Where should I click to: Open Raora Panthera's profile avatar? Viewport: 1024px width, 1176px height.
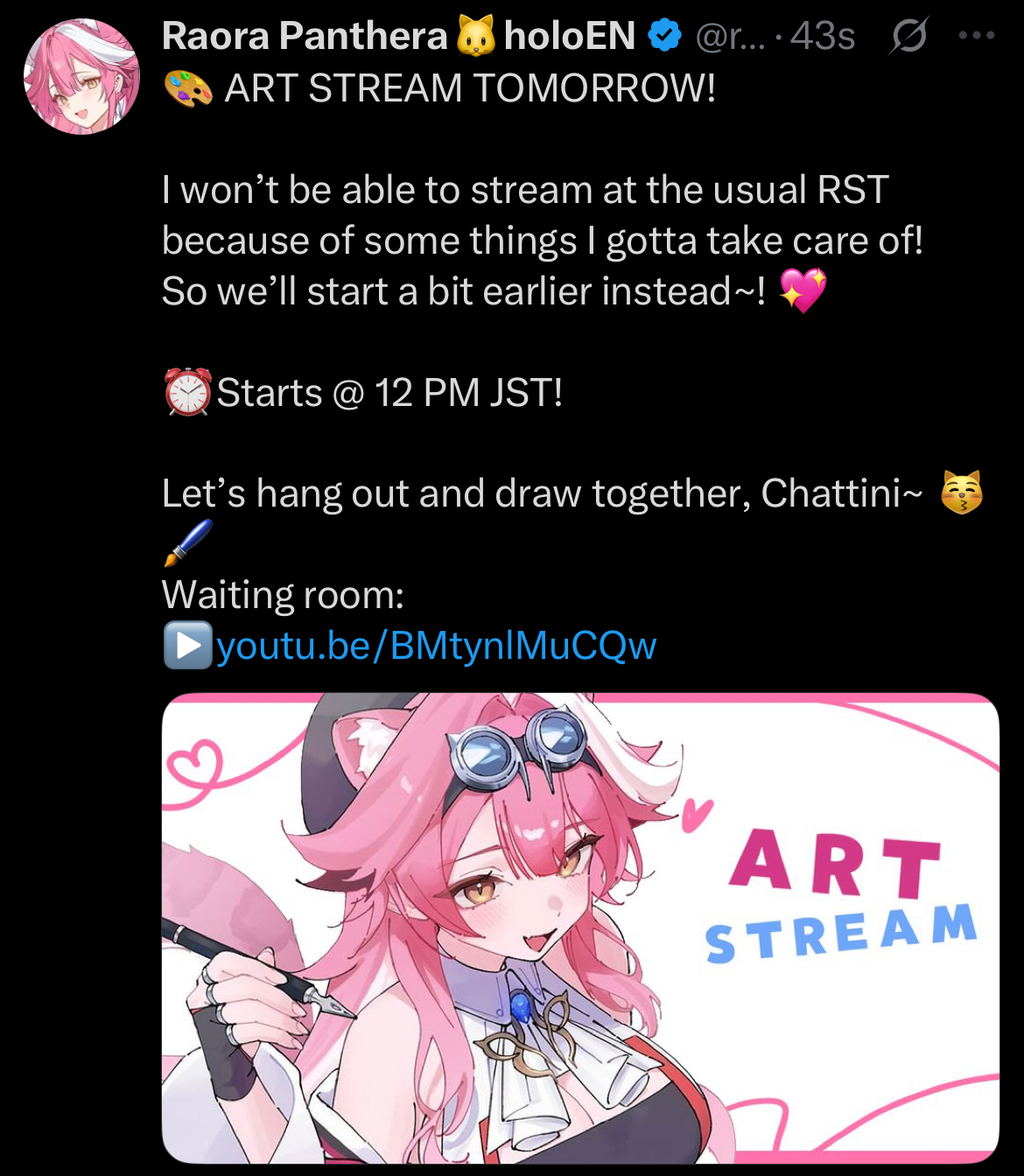[x=81, y=77]
